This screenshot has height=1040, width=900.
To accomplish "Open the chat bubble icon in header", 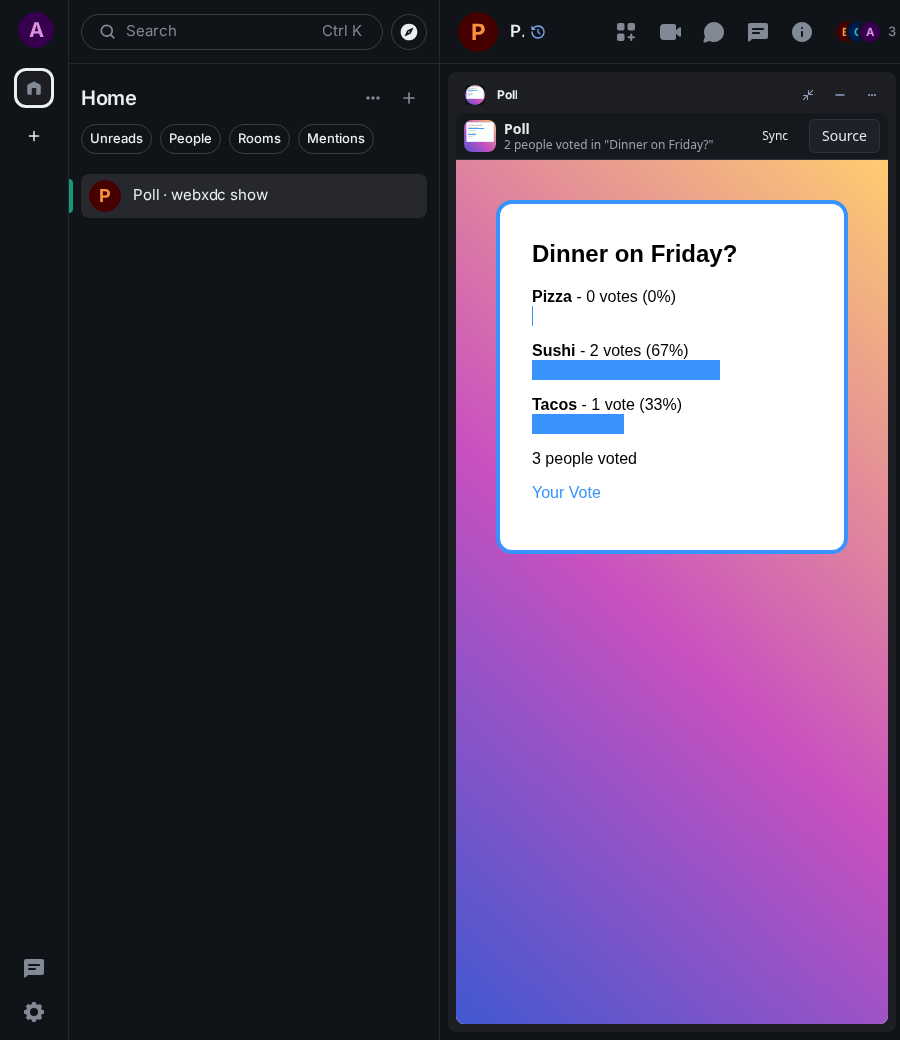I will coord(714,32).
